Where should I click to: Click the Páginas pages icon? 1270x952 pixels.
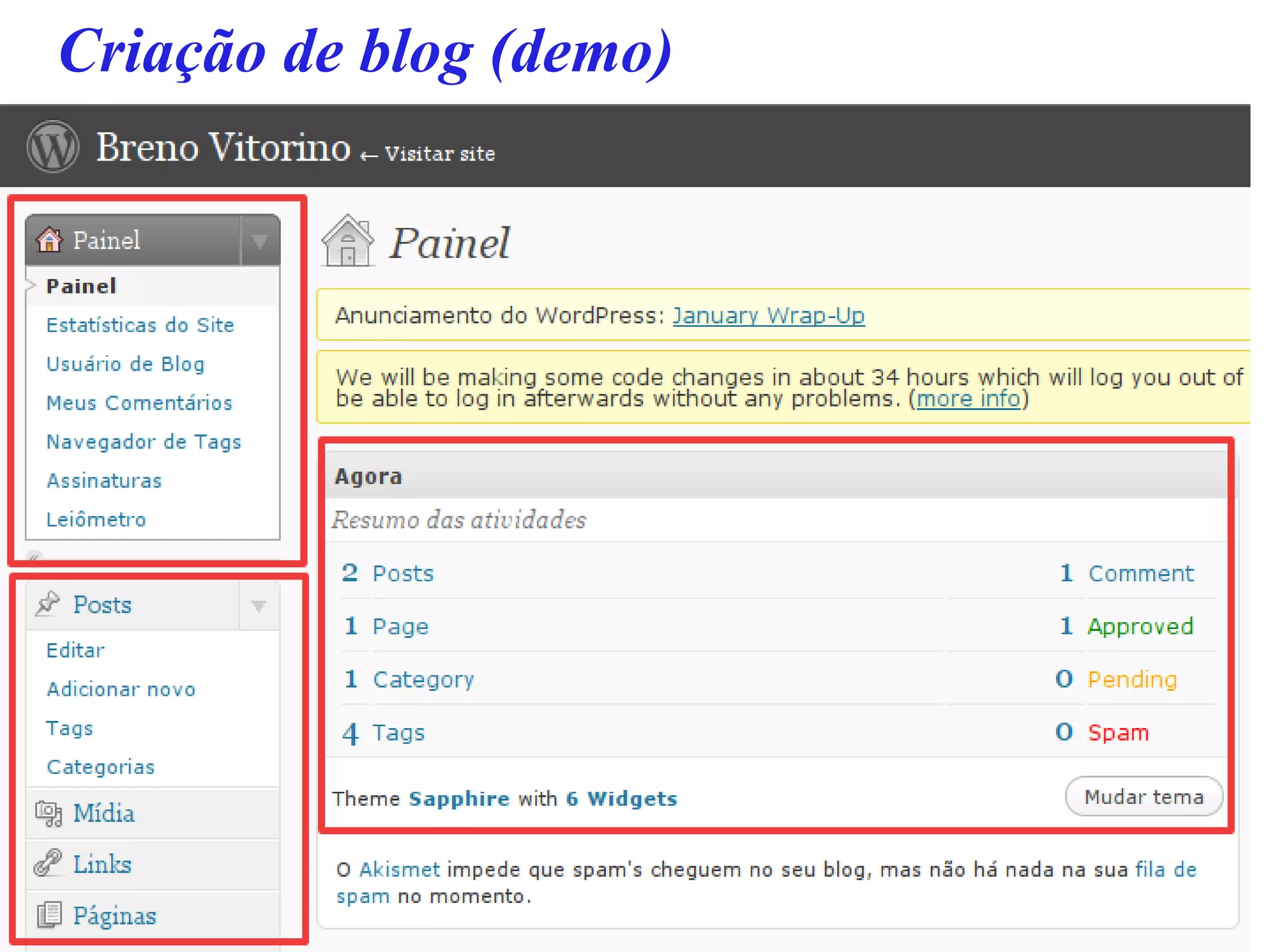point(49,915)
